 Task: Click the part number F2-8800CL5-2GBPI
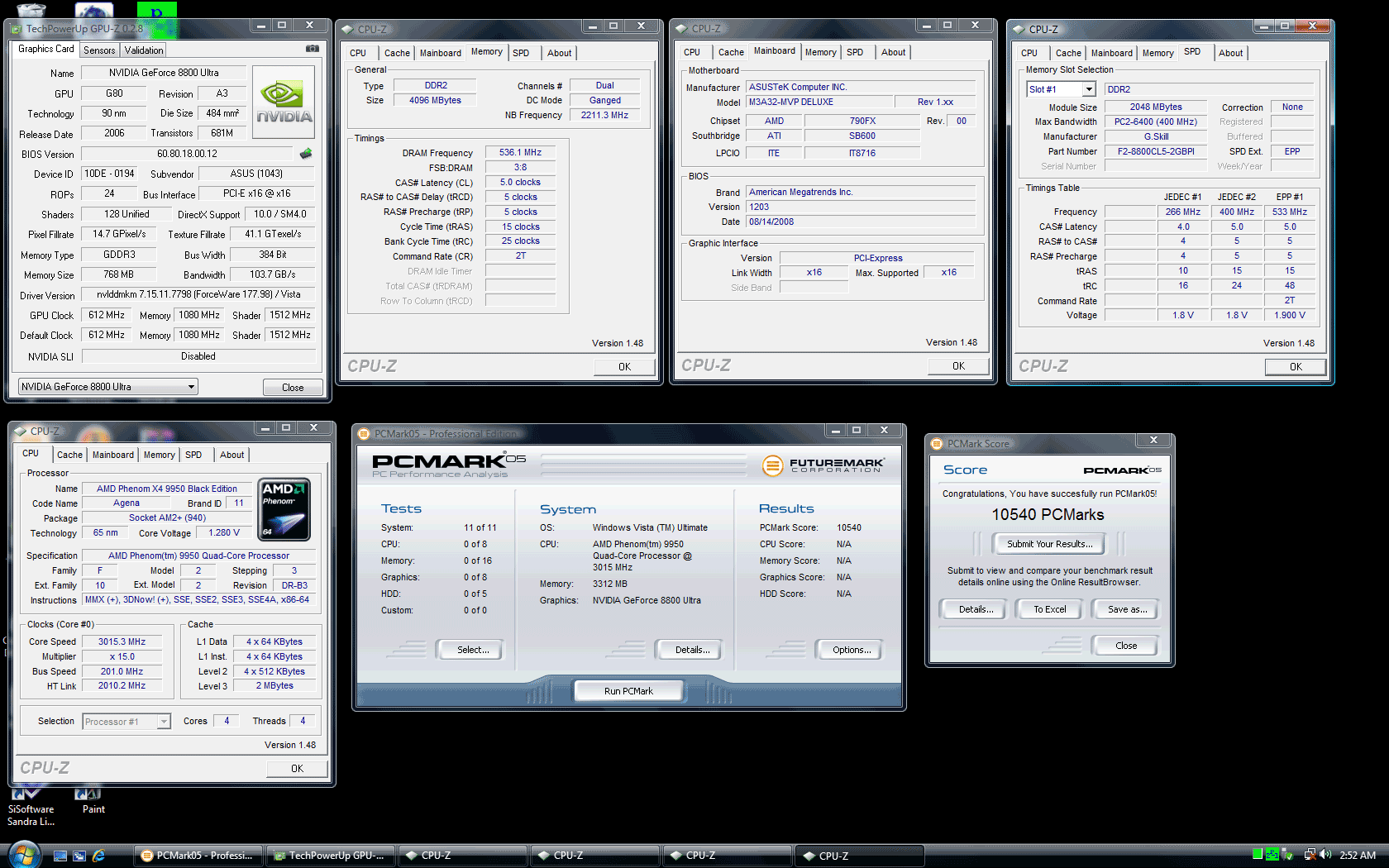pyautogui.click(x=1156, y=152)
